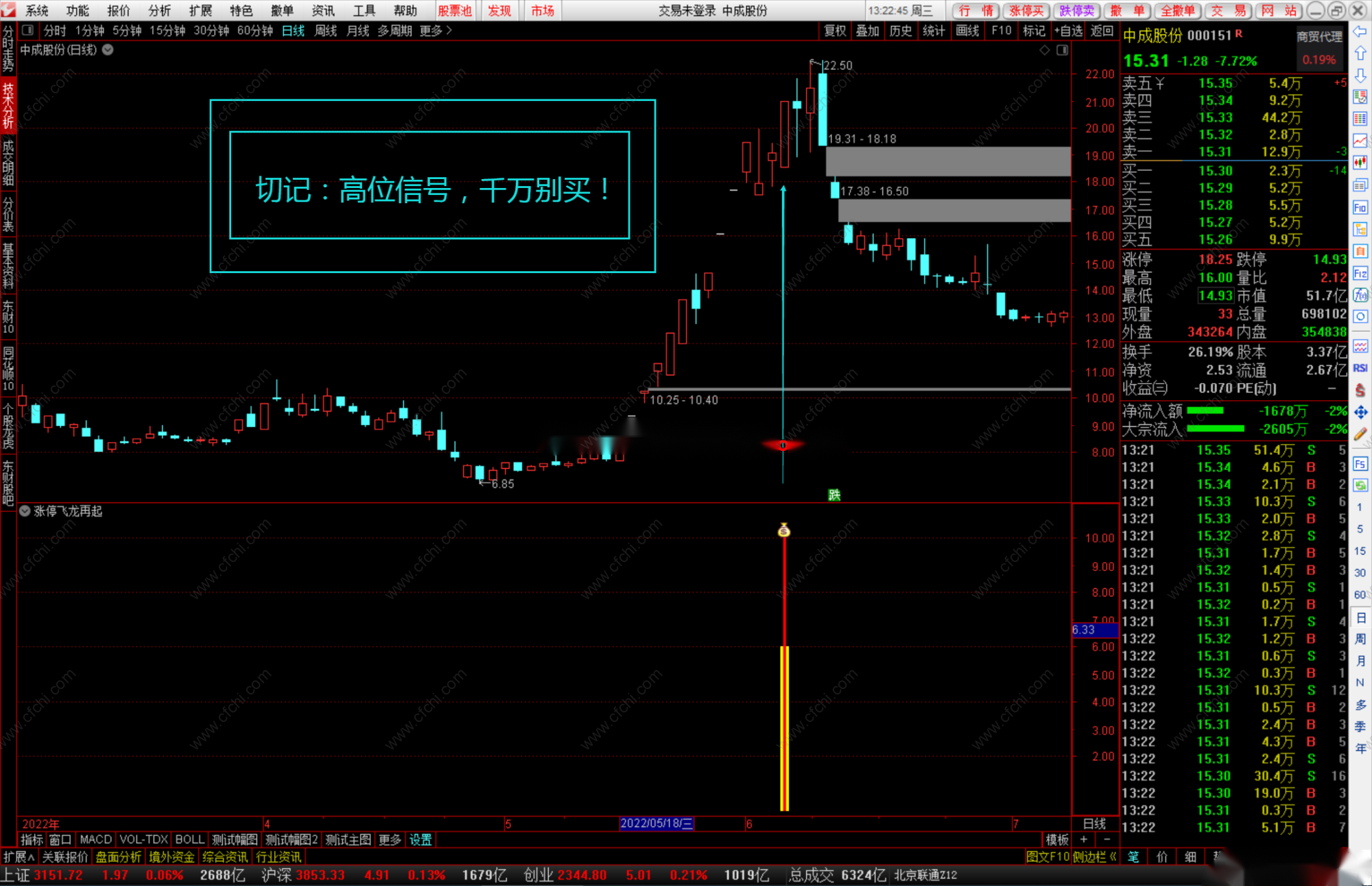
Task: Switch to the MACD indicator tab
Action: [95, 839]
